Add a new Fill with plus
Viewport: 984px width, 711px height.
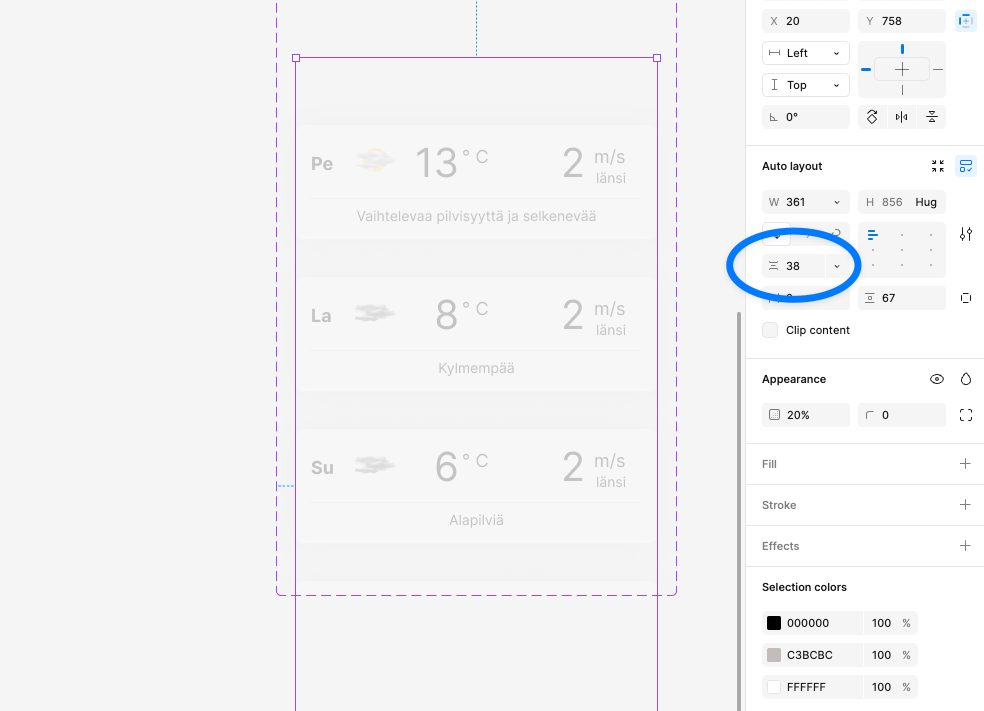click(965, 464)
